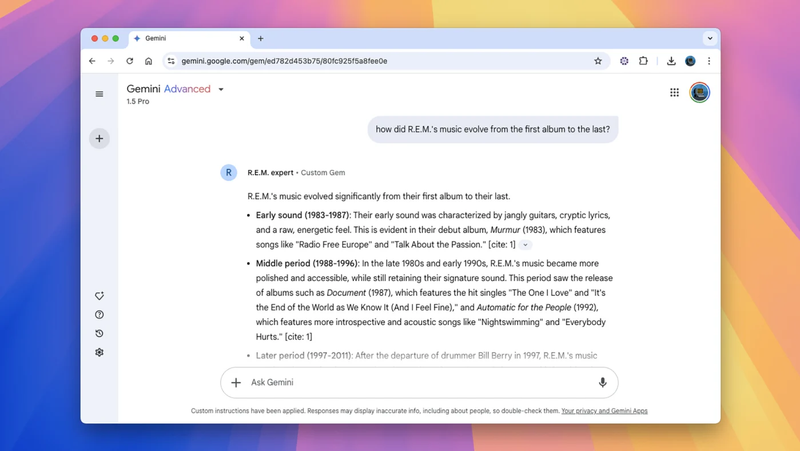This screenshot has width=800, height=451.
Task: Open Settings gear in left sidebar
Action: tap(99, 352)
